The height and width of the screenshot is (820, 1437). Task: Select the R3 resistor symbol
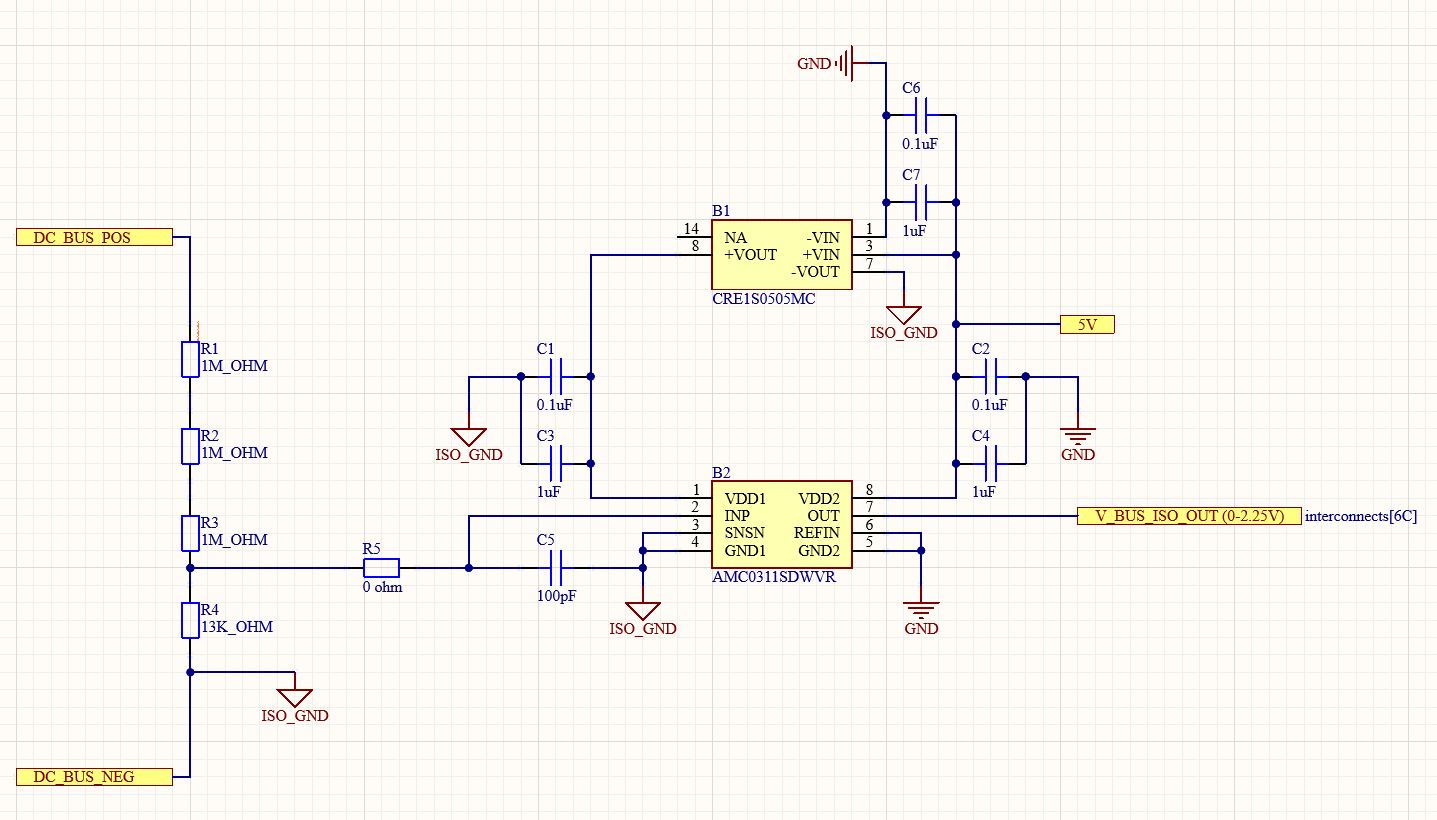[189, 533]
